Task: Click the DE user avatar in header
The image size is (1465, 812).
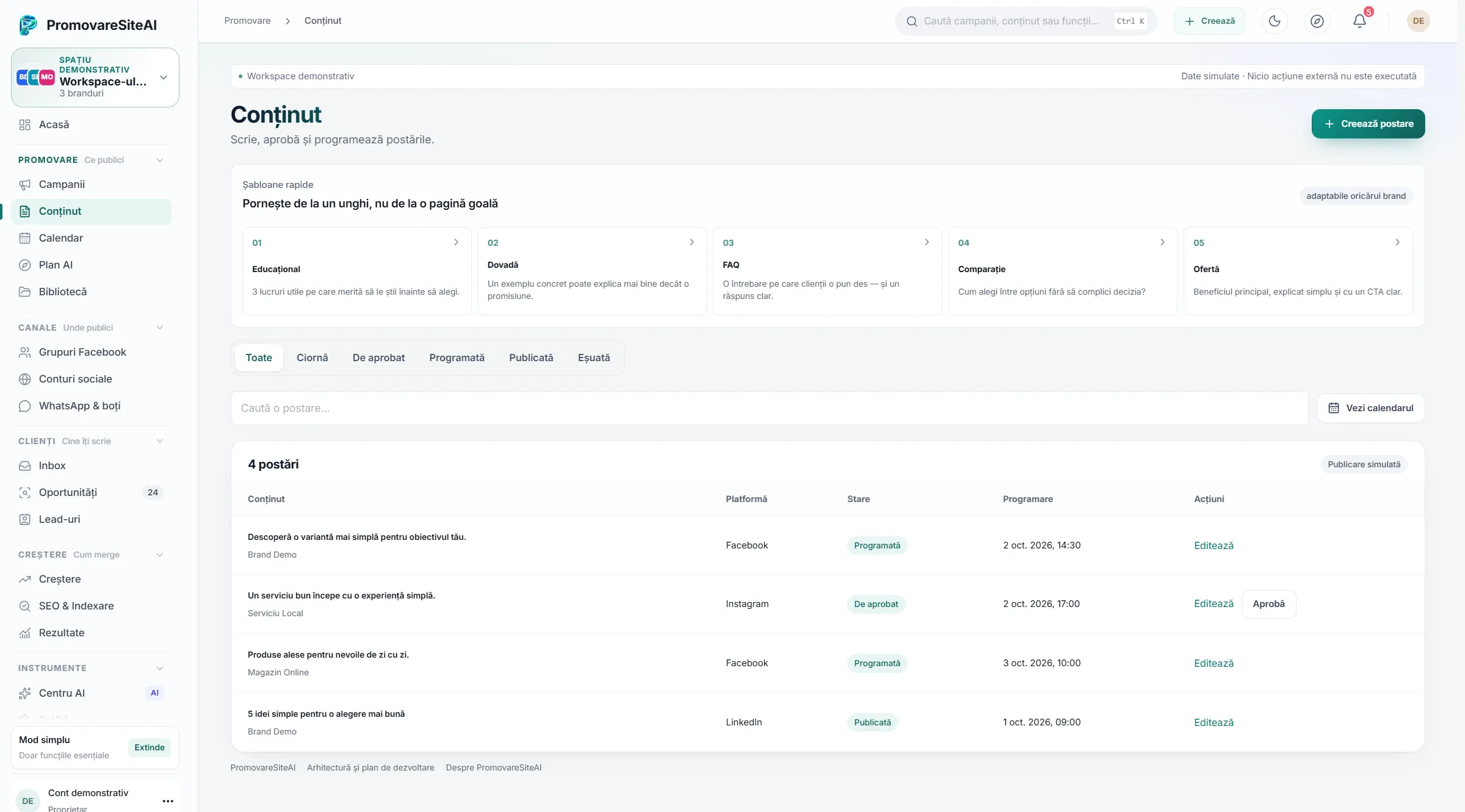Action: (x=1419, y=21)
